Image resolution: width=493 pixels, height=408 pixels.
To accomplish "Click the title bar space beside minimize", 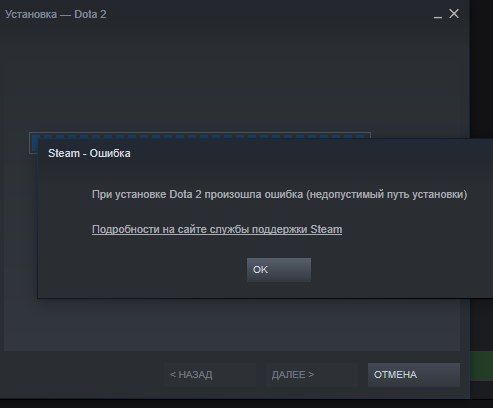I will coord(267,14).
